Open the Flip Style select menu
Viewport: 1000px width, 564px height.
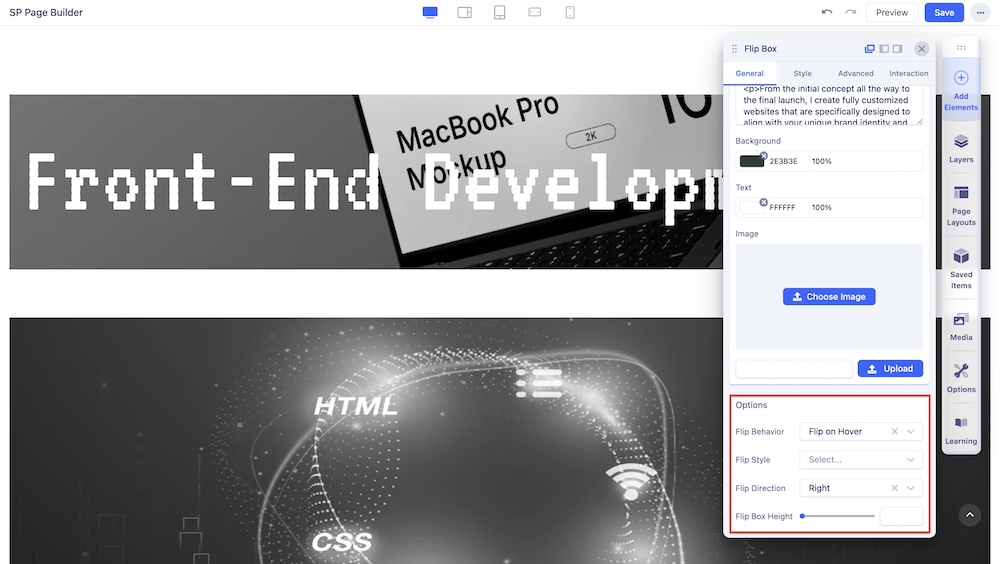point(860,460)
